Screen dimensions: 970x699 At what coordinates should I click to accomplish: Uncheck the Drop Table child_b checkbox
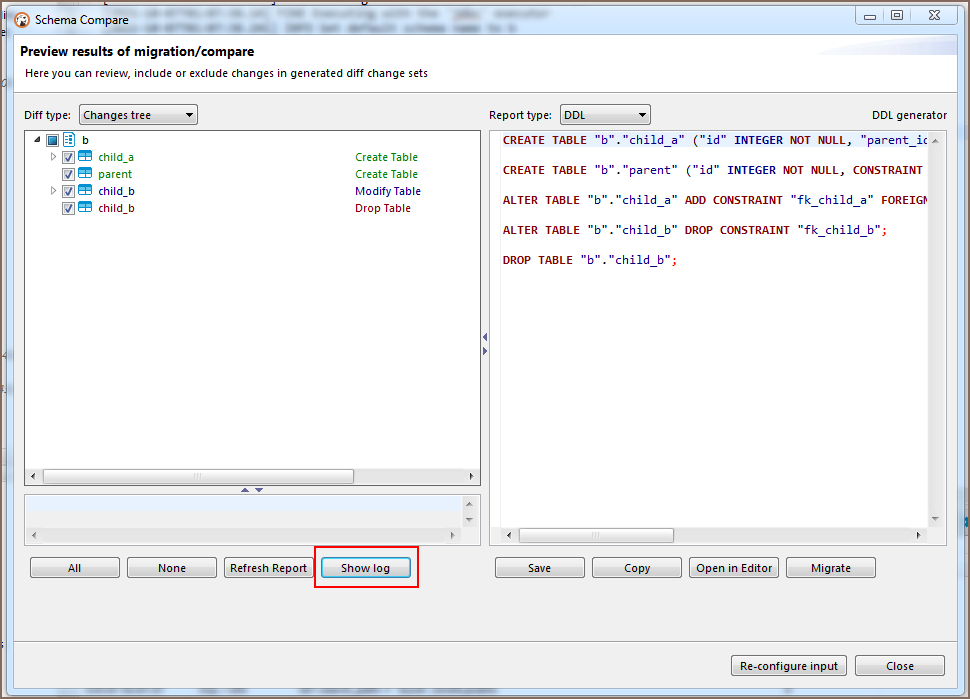pyautogui.click(x=68, y=208)
